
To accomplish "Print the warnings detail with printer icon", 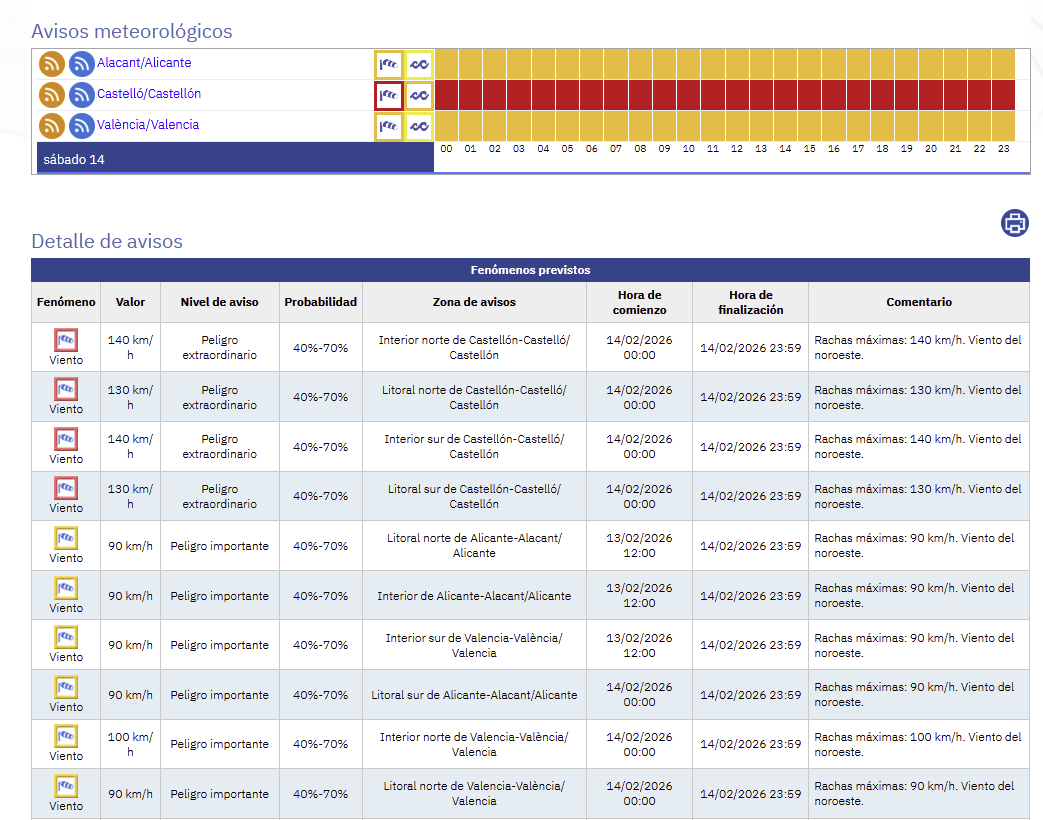I will pos(1015,223).
